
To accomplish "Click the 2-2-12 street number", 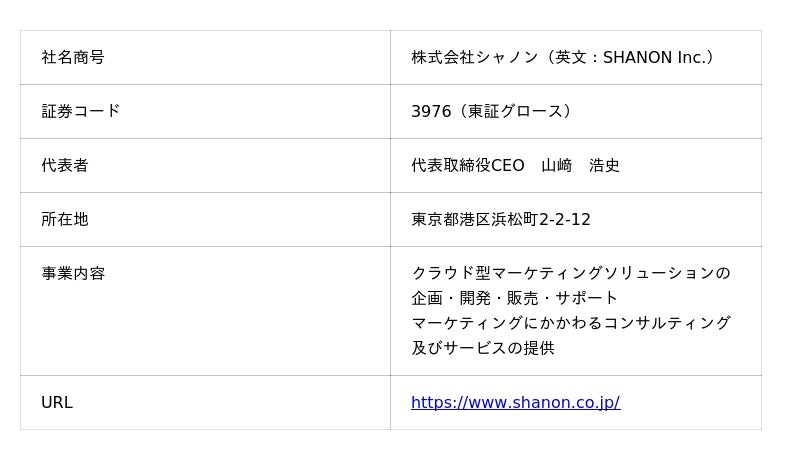I will coord(565,220).
